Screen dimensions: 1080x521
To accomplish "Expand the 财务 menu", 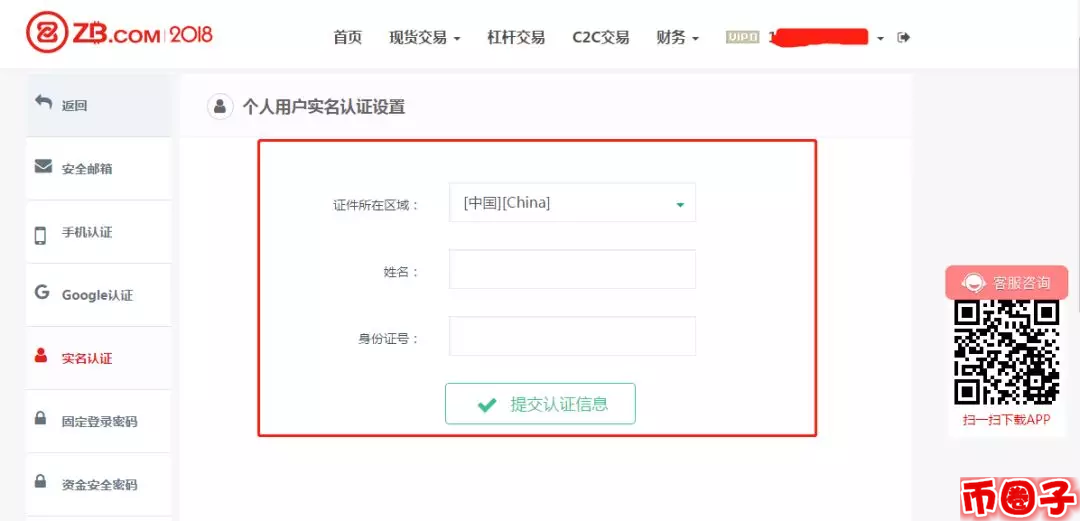I will pos(678,38).
